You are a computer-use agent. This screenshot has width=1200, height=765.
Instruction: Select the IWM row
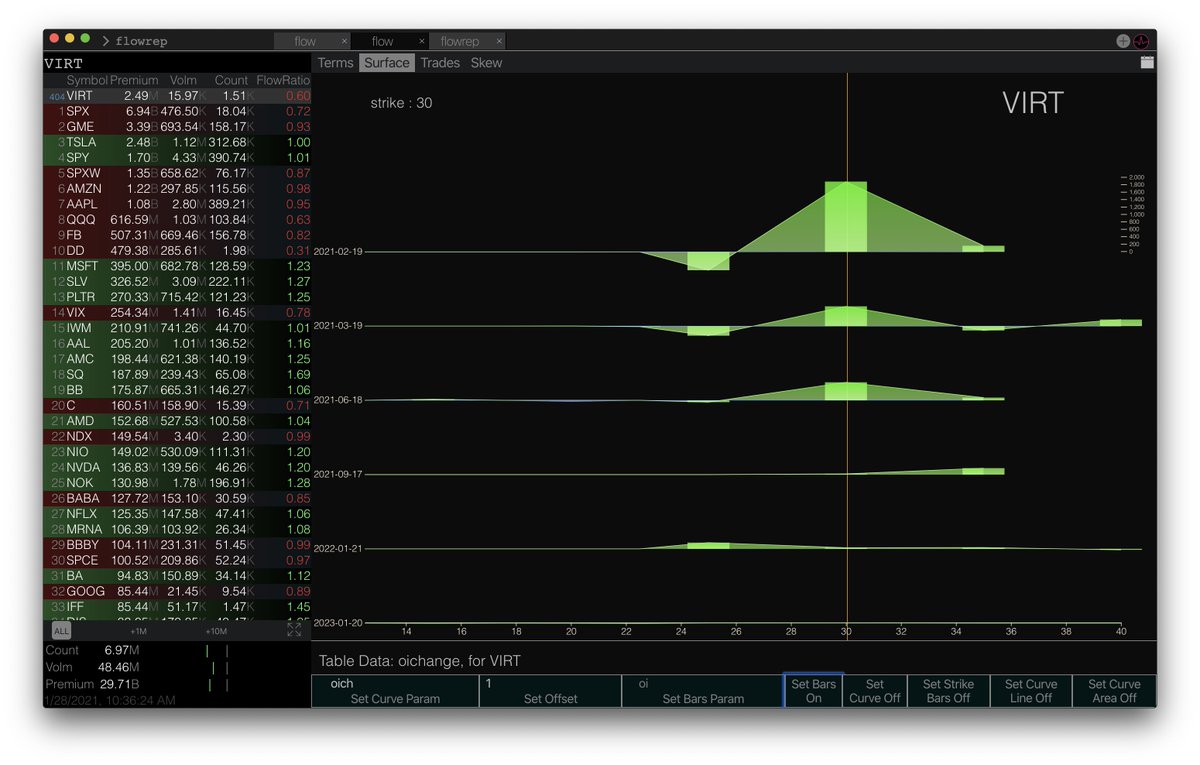point(177,328)
